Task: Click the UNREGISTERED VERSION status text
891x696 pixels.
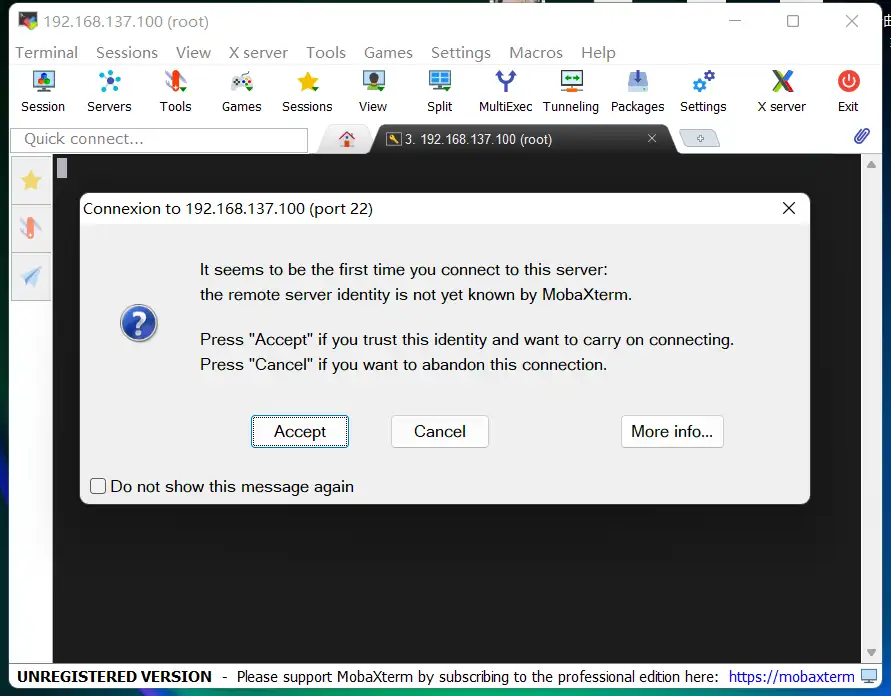Action: pos(114,677)
